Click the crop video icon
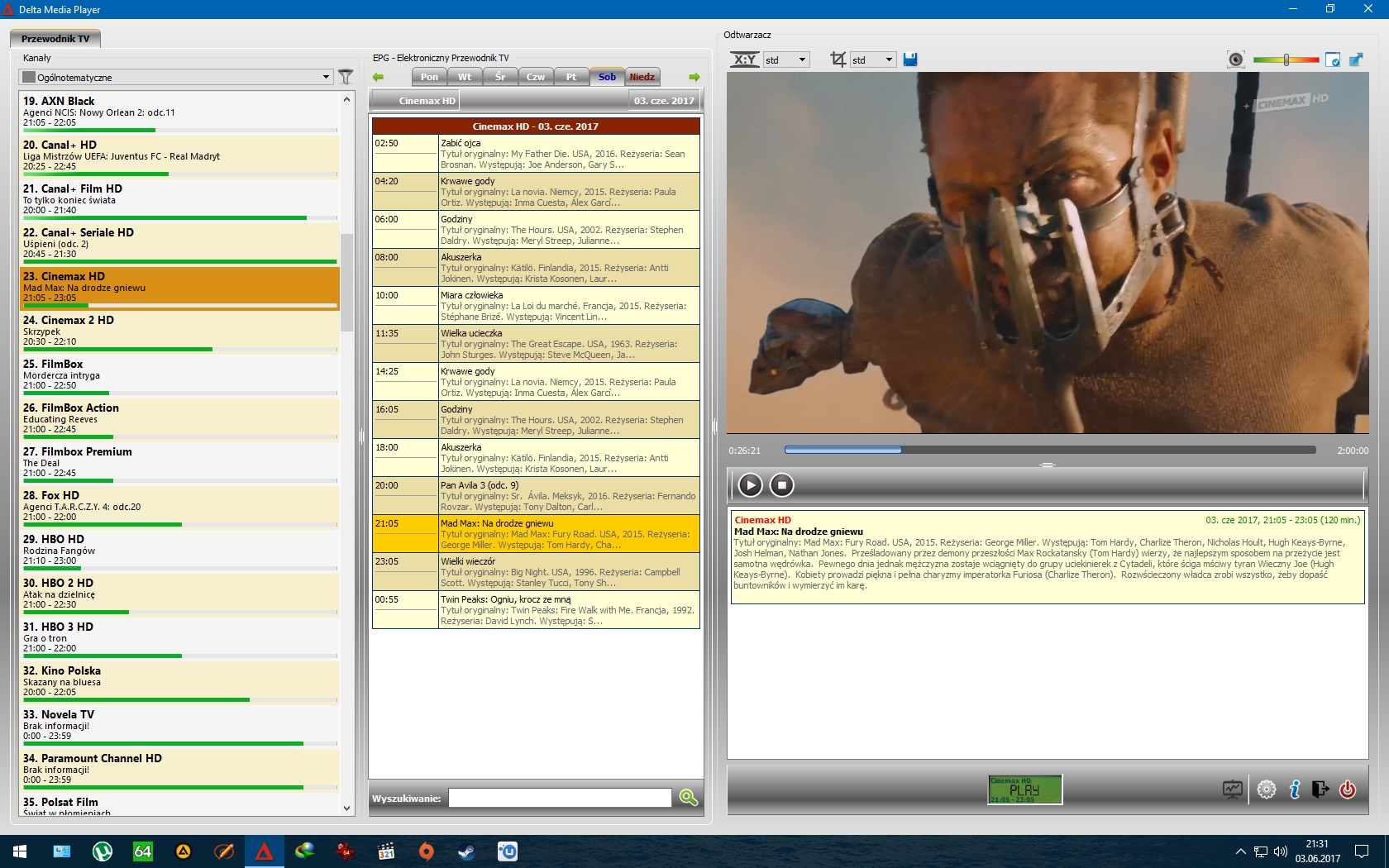The width and height of the screenshot is (1389, 868). coord(838,60)
